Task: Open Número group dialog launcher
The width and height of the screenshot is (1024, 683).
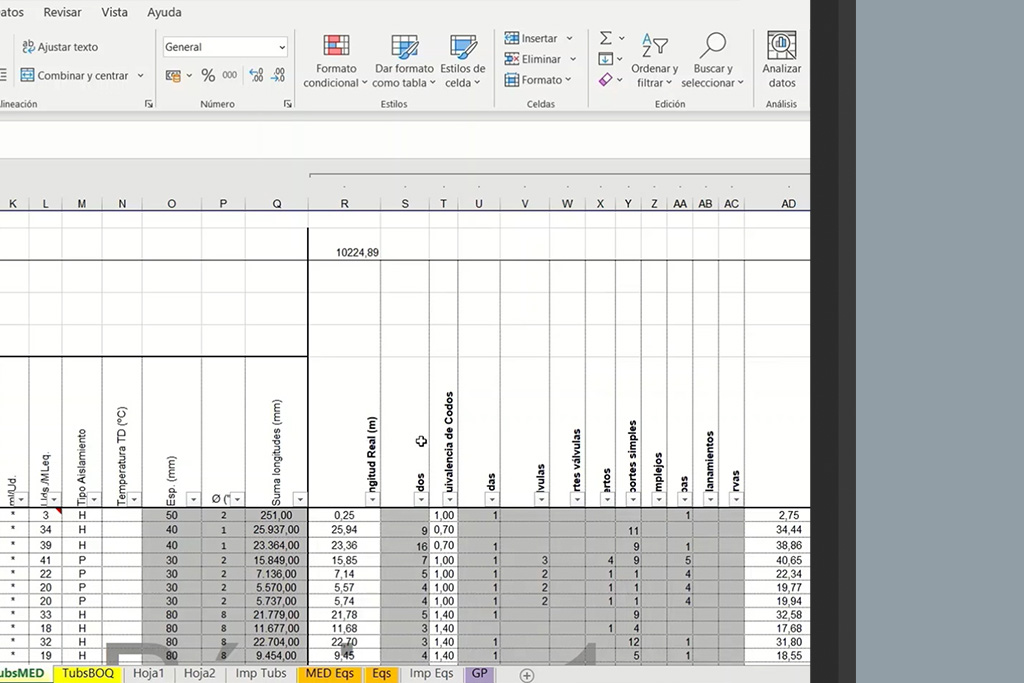Action: 287,104
